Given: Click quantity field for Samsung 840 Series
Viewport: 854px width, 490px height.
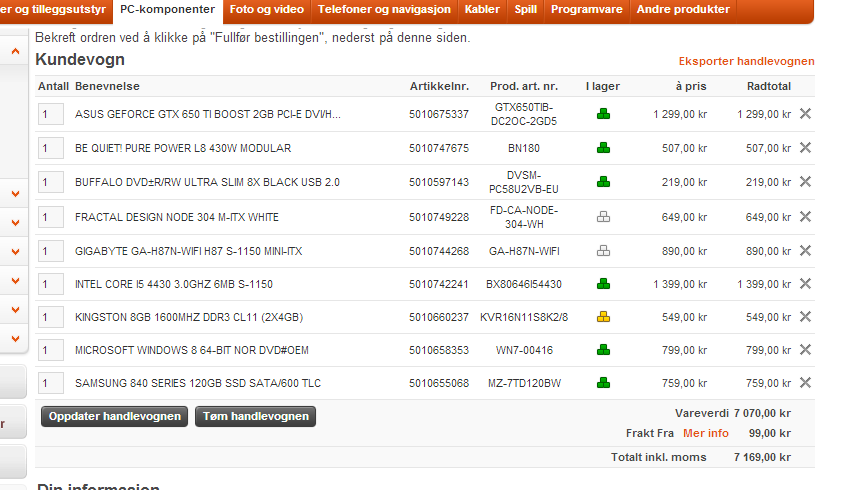Looking at the screenshot, I should (51, 383).
